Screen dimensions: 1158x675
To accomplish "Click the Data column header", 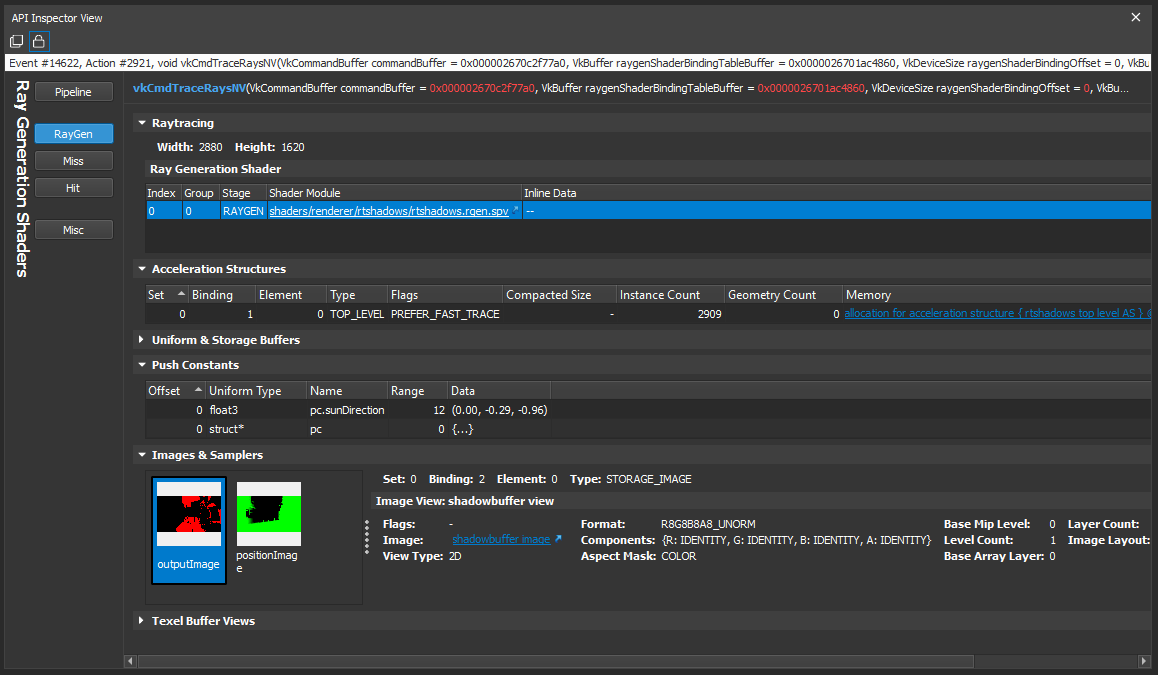I will point(499,391).
